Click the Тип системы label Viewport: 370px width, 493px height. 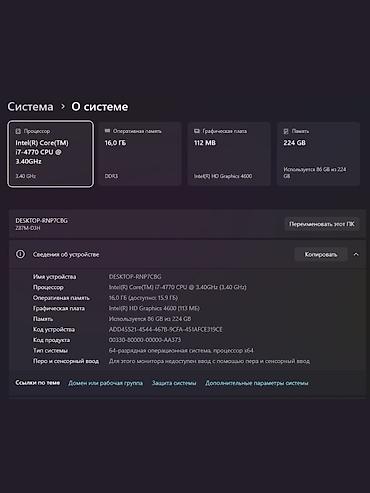(x=50, y=351)
